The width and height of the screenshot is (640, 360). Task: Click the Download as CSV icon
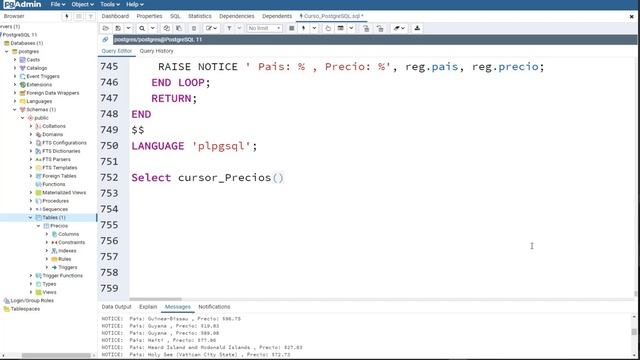(x=417, y=28)
